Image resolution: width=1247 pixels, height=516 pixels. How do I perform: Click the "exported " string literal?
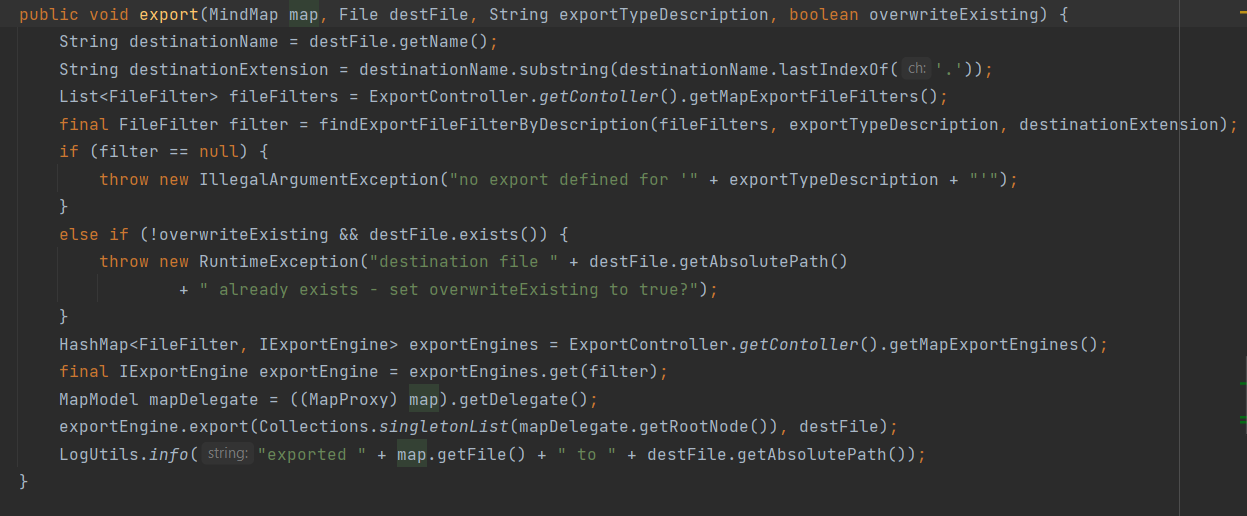coord(313,454)
